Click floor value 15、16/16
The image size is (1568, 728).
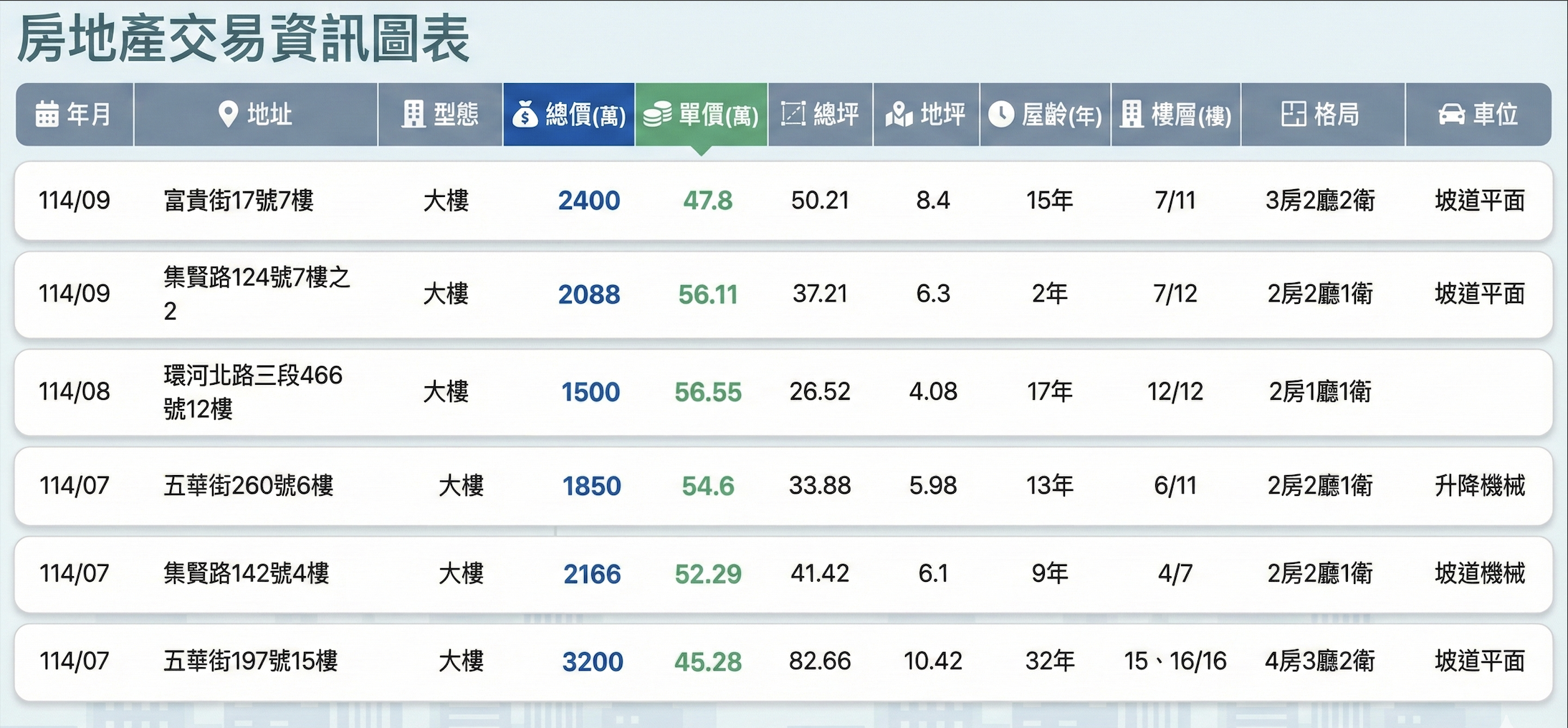(x=1175, y=661)
